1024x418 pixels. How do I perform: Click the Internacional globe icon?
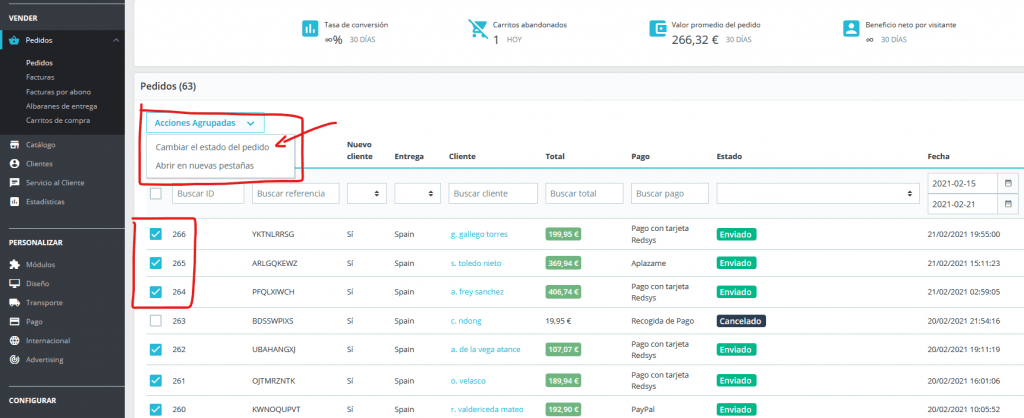[x=14, y=340]
